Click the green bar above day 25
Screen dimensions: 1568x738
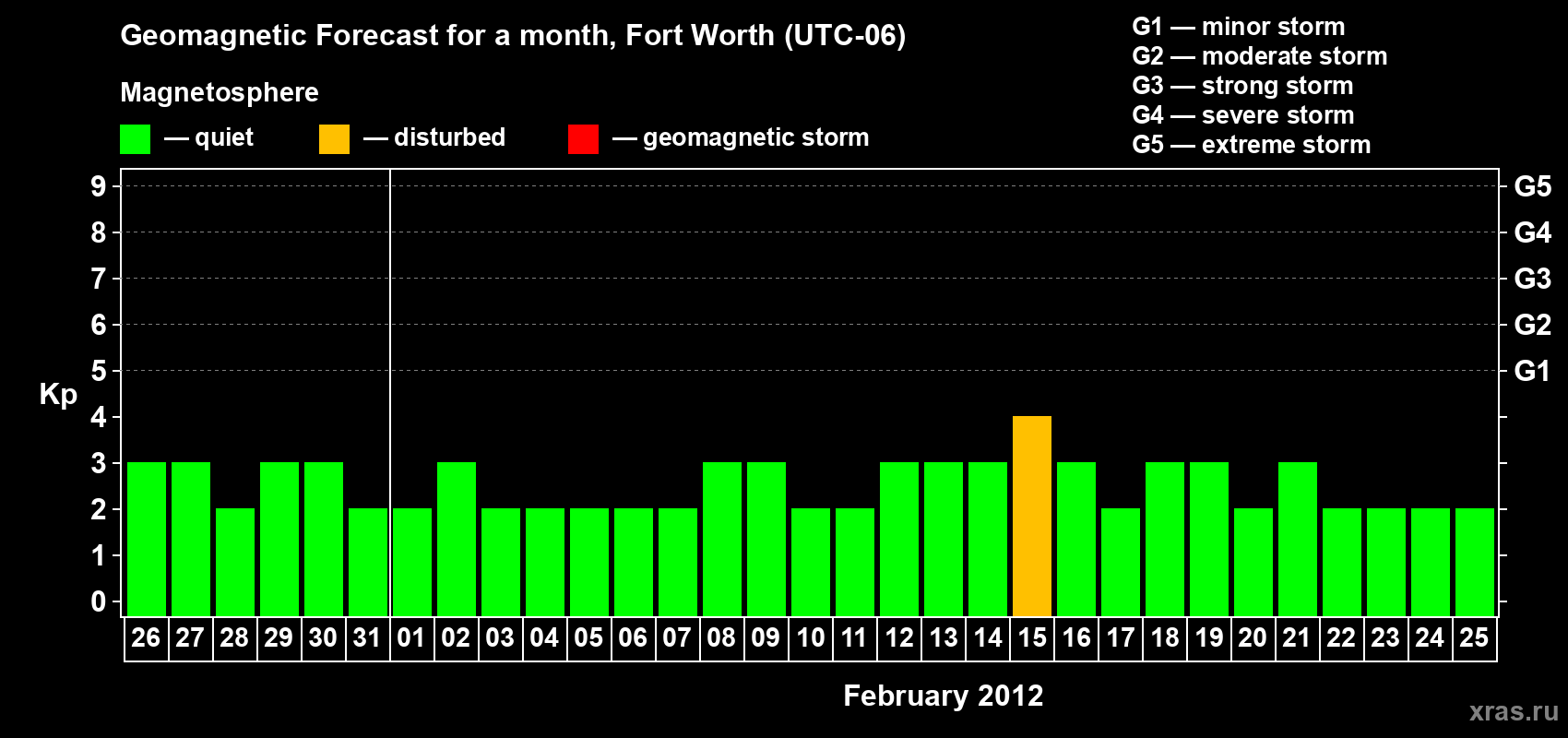point(1475,562)
